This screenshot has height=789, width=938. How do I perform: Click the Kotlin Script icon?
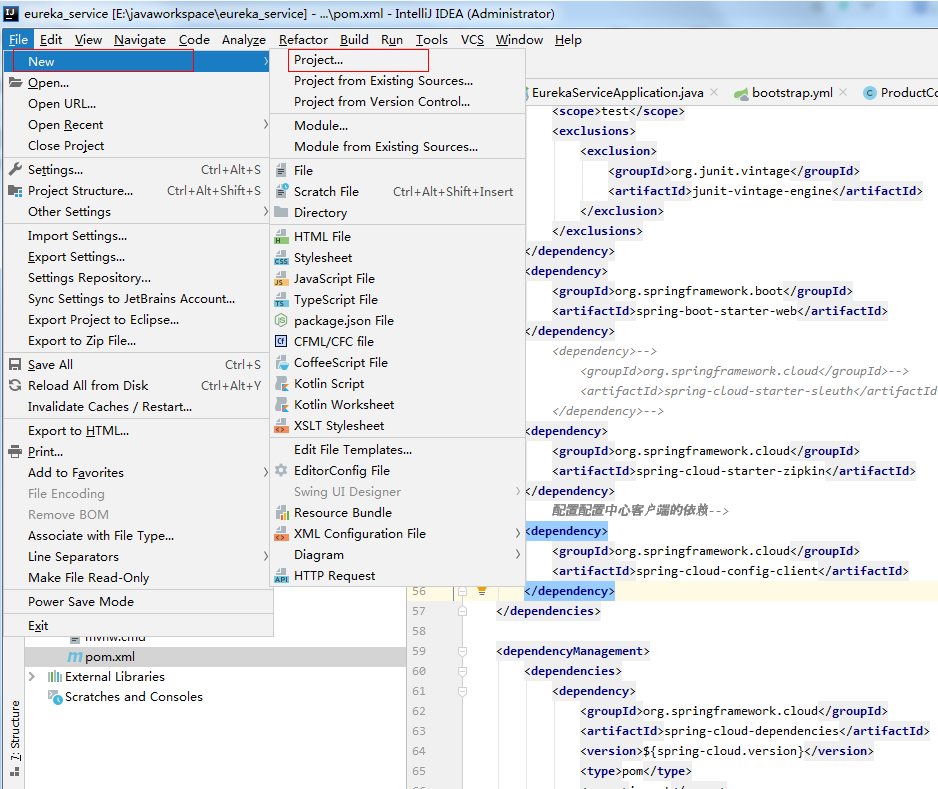(x=281, y=383)
